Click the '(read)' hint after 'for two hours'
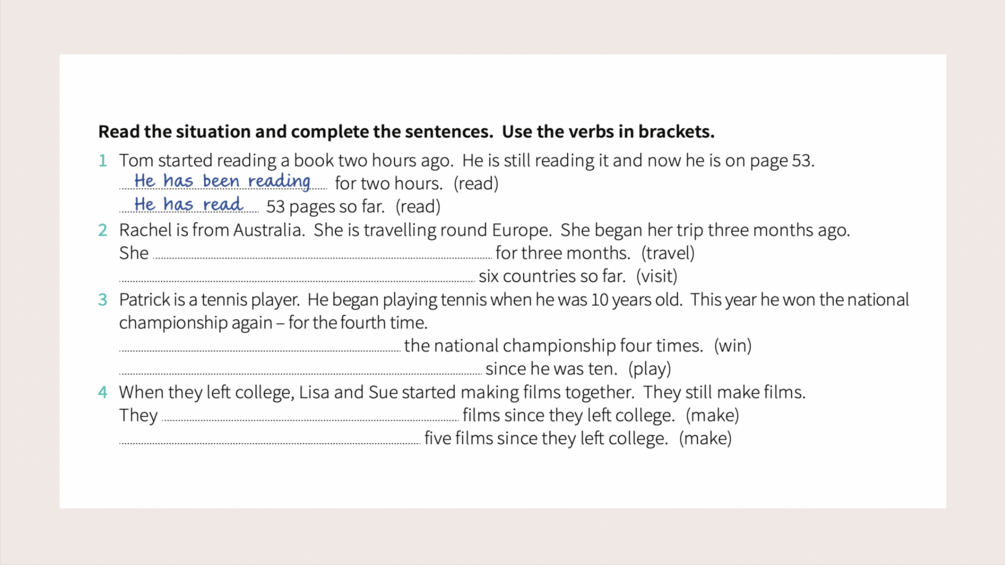This screenshot has height=565, width=1005. point(476,184)
